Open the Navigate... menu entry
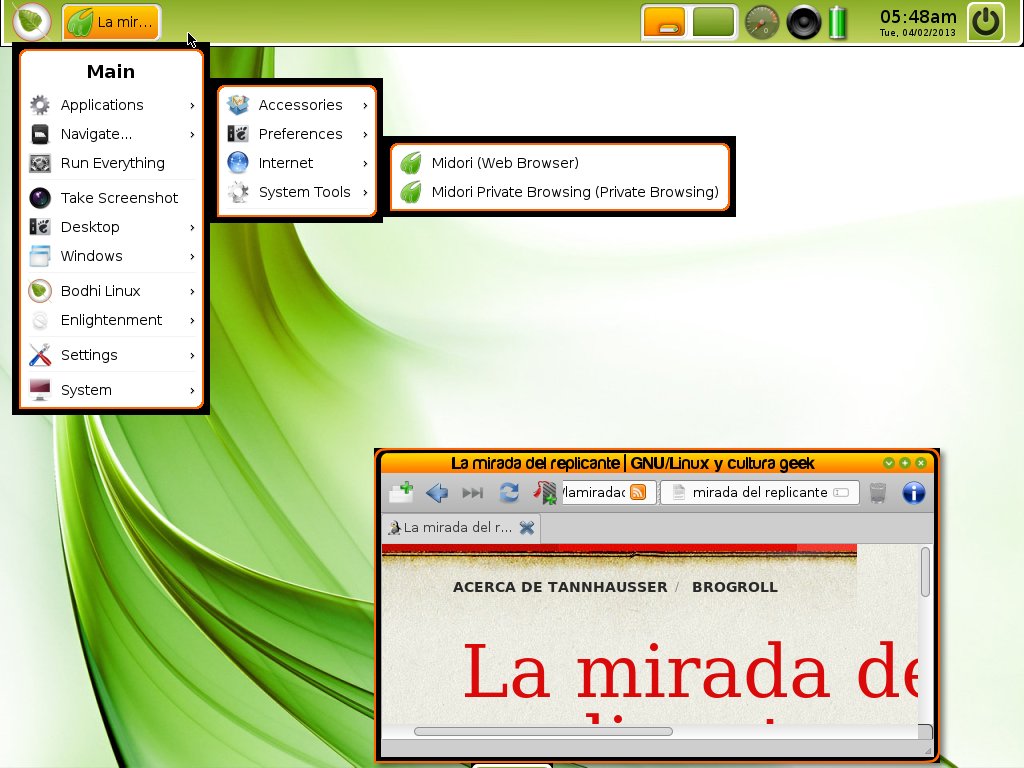Viewport: 1024px width, 768px height. 112,135
